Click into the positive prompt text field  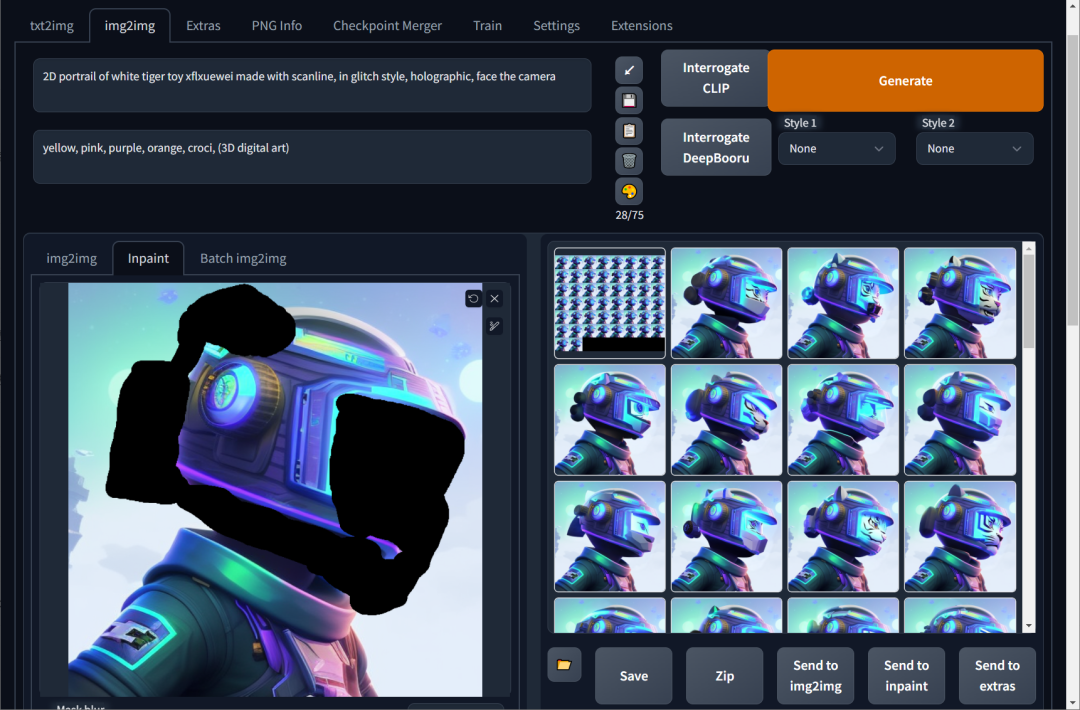pyautogui.click(x=312, y=85)
